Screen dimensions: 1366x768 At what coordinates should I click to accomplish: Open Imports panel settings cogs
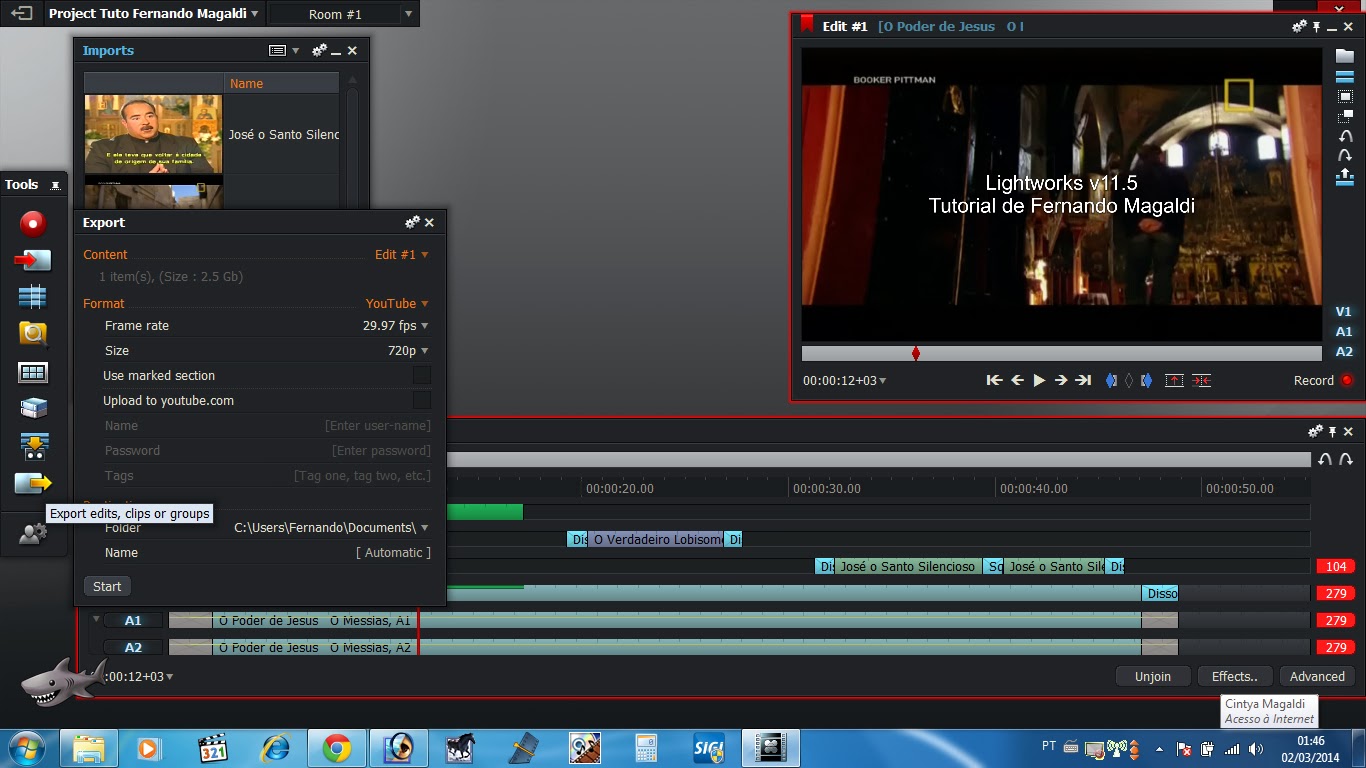coord(319,50)
